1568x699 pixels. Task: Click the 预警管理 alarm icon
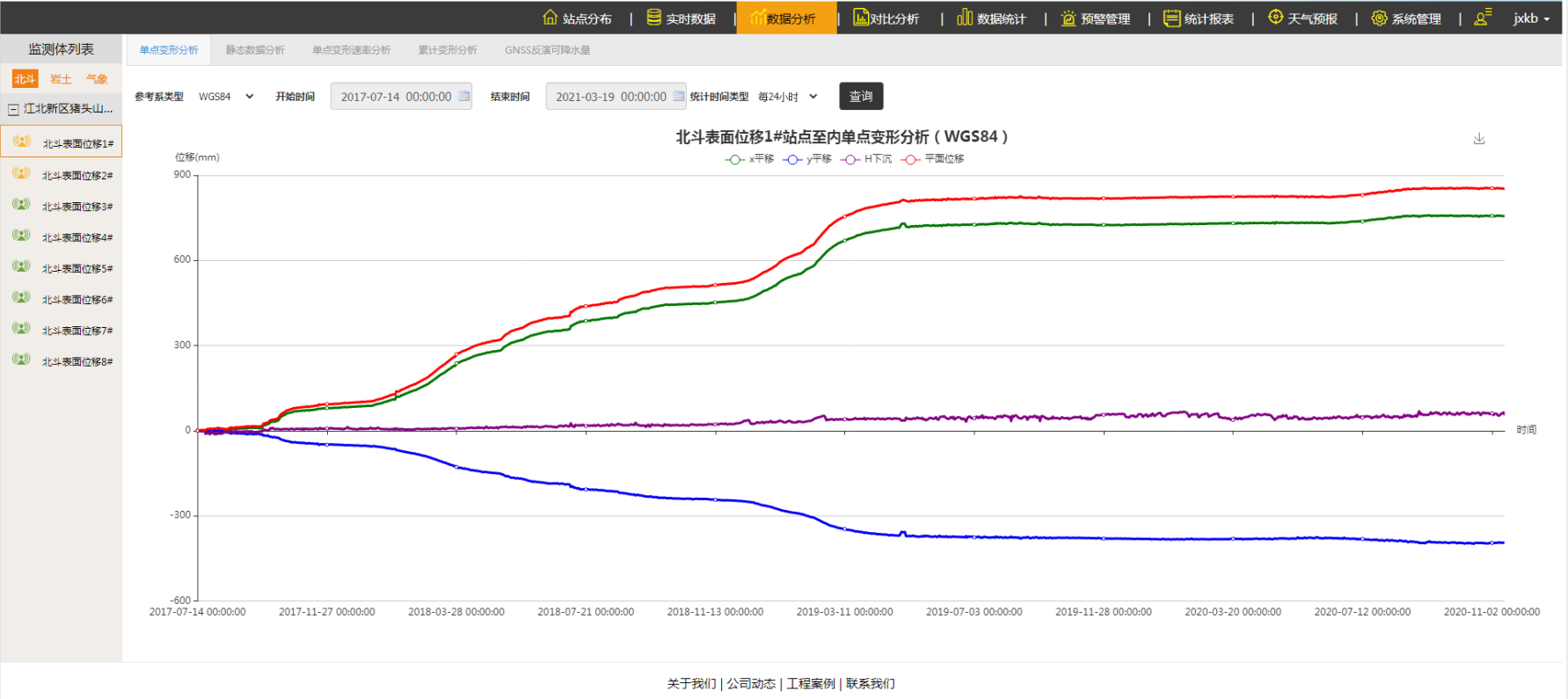(1068, 18)
